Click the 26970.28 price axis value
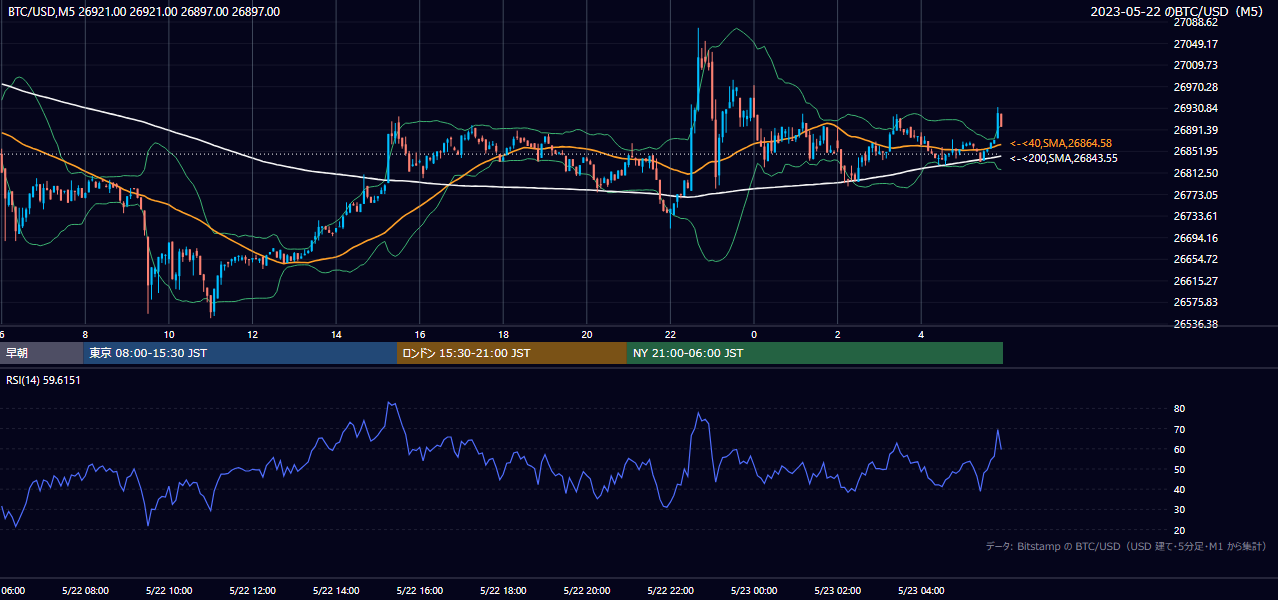Screen dimensions: 1278x600 pyautogui.click(x=1196, y=87)
